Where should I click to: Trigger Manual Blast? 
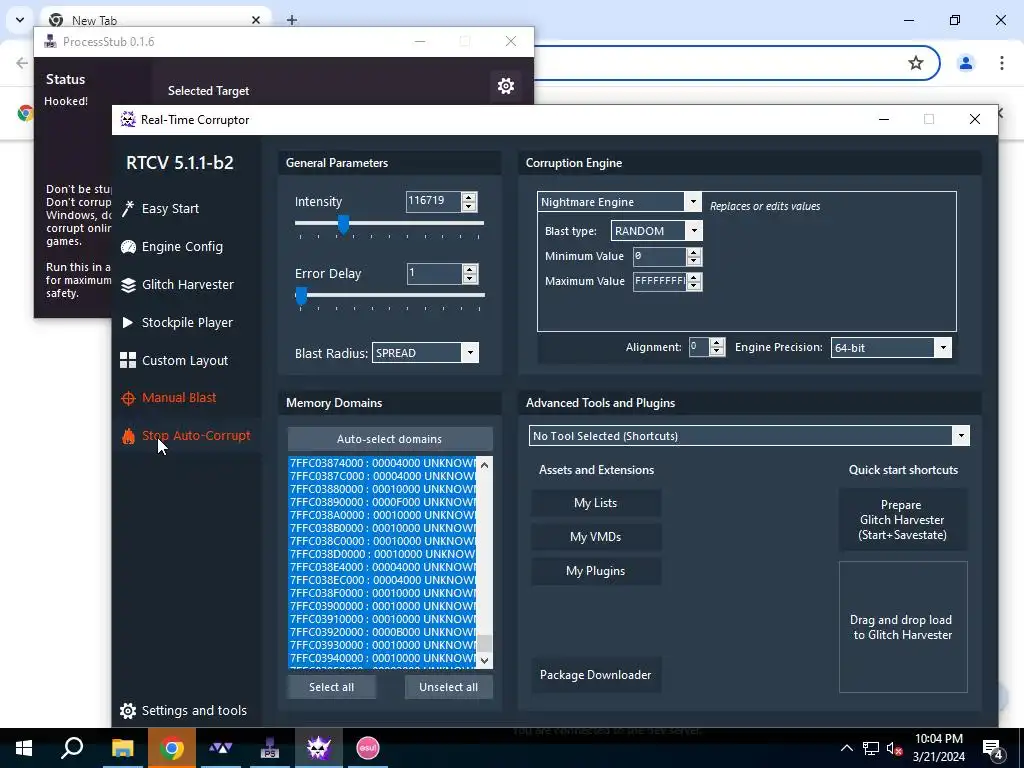(179, 398)
